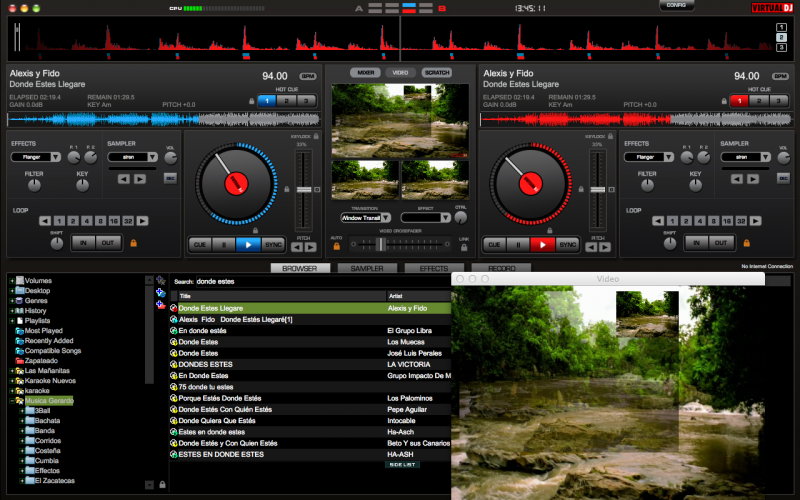Play the left deck track

[x=248, y=244]
